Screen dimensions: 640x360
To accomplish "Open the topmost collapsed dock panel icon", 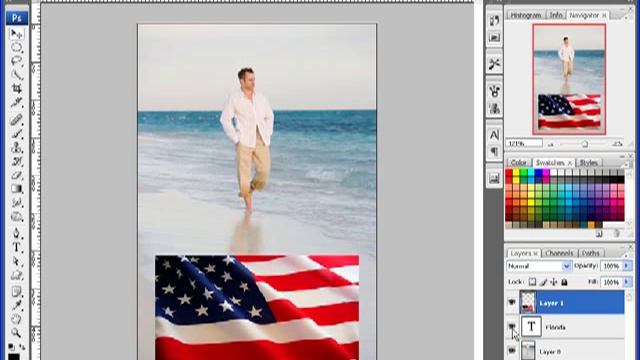I will pos(494,20).
